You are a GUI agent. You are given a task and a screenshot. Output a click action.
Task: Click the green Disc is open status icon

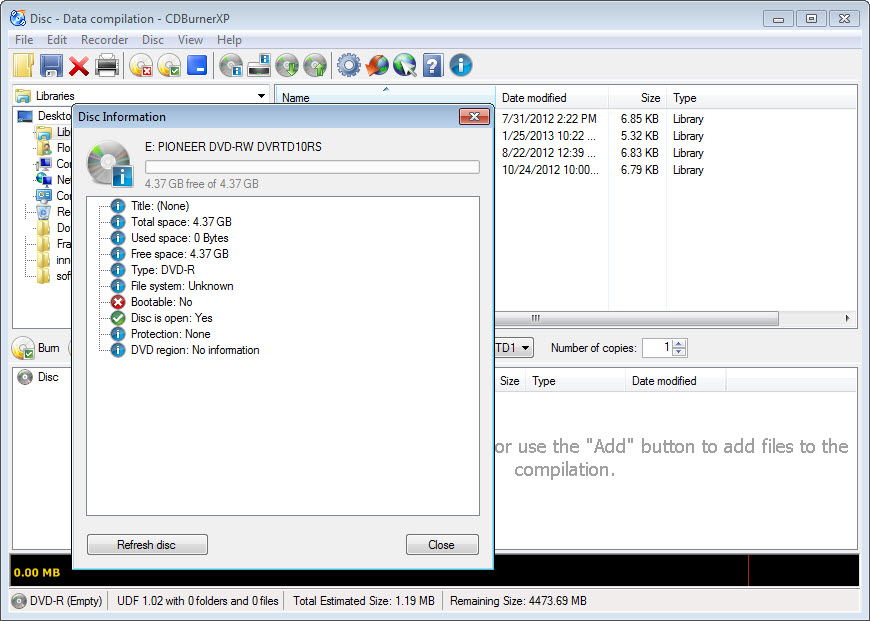pos(118,318)
